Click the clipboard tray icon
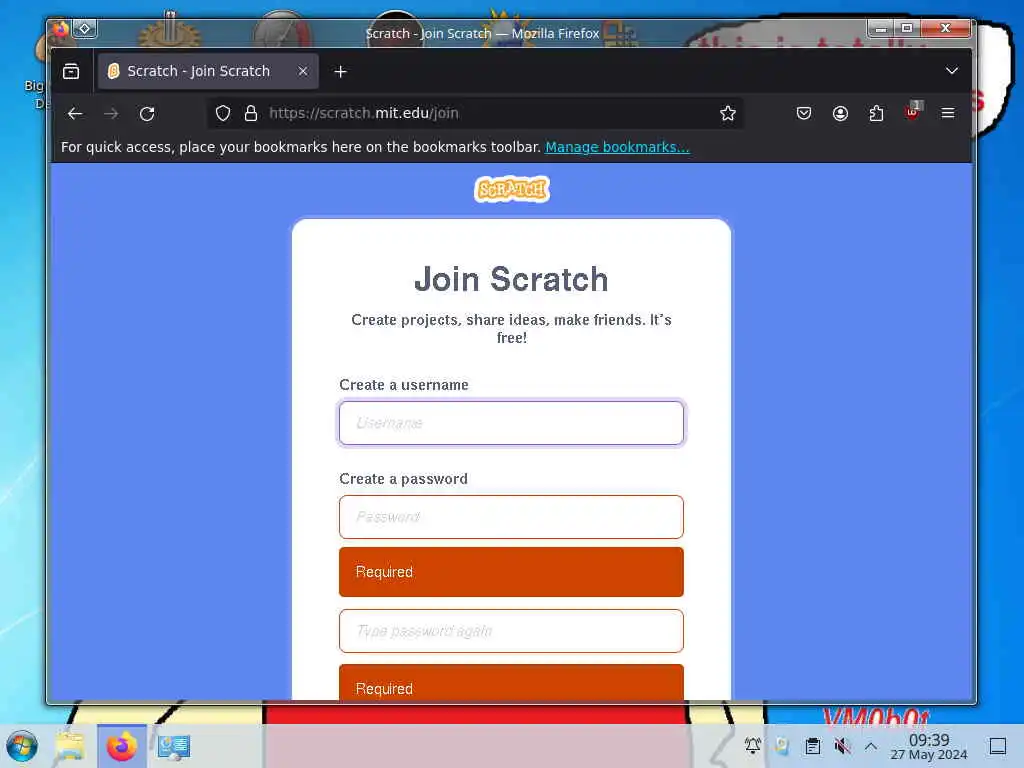This screenshot has width=1024, height=768. pos(812,746)
